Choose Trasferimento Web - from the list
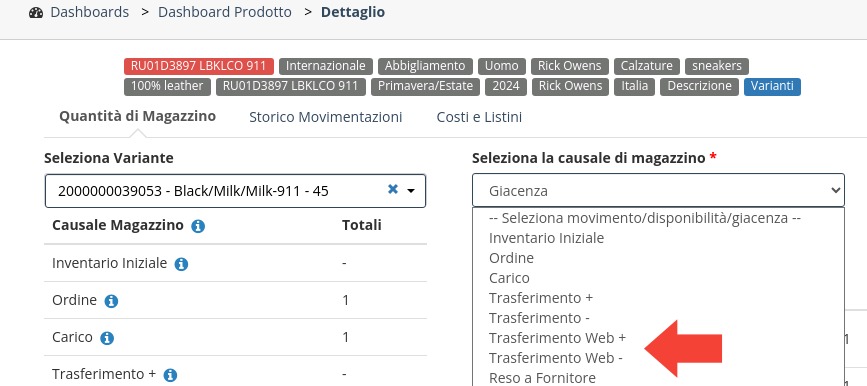The height and width of the screenshot is (386, 867). coord(556,358)
